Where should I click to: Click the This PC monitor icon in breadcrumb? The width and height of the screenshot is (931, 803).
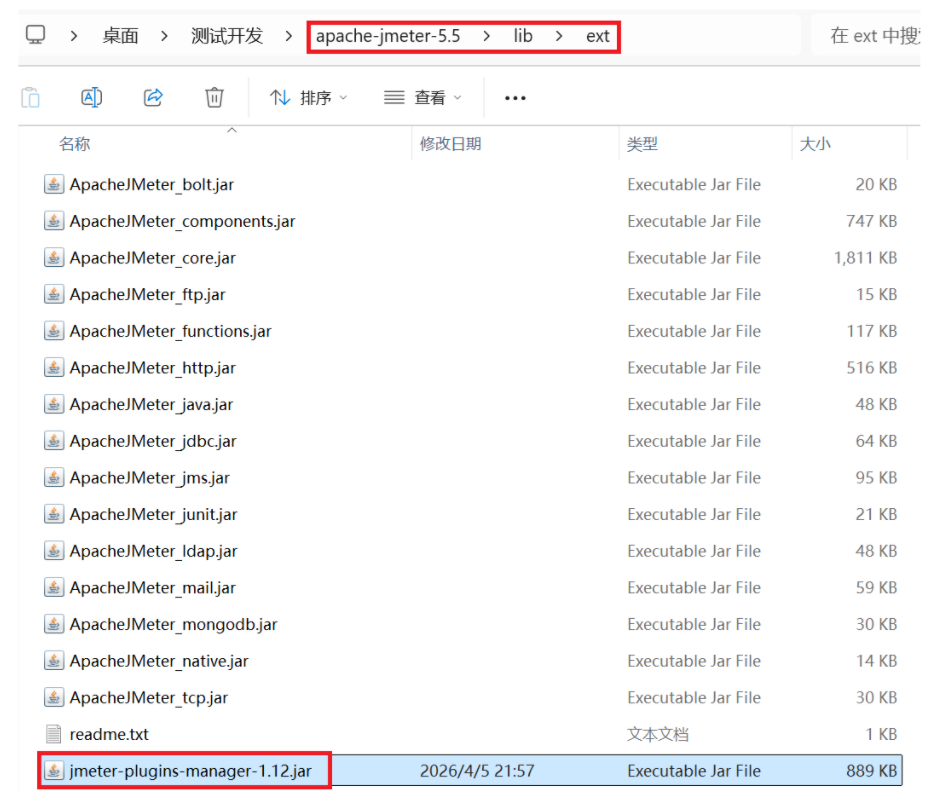pyautogui.click(x=36, y=35)
